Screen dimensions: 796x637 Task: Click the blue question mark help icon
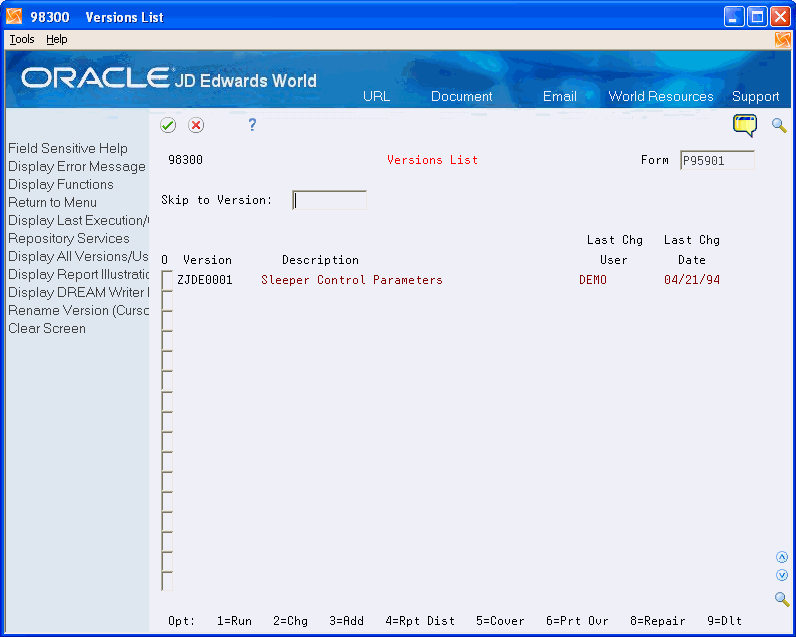[252, 125]
